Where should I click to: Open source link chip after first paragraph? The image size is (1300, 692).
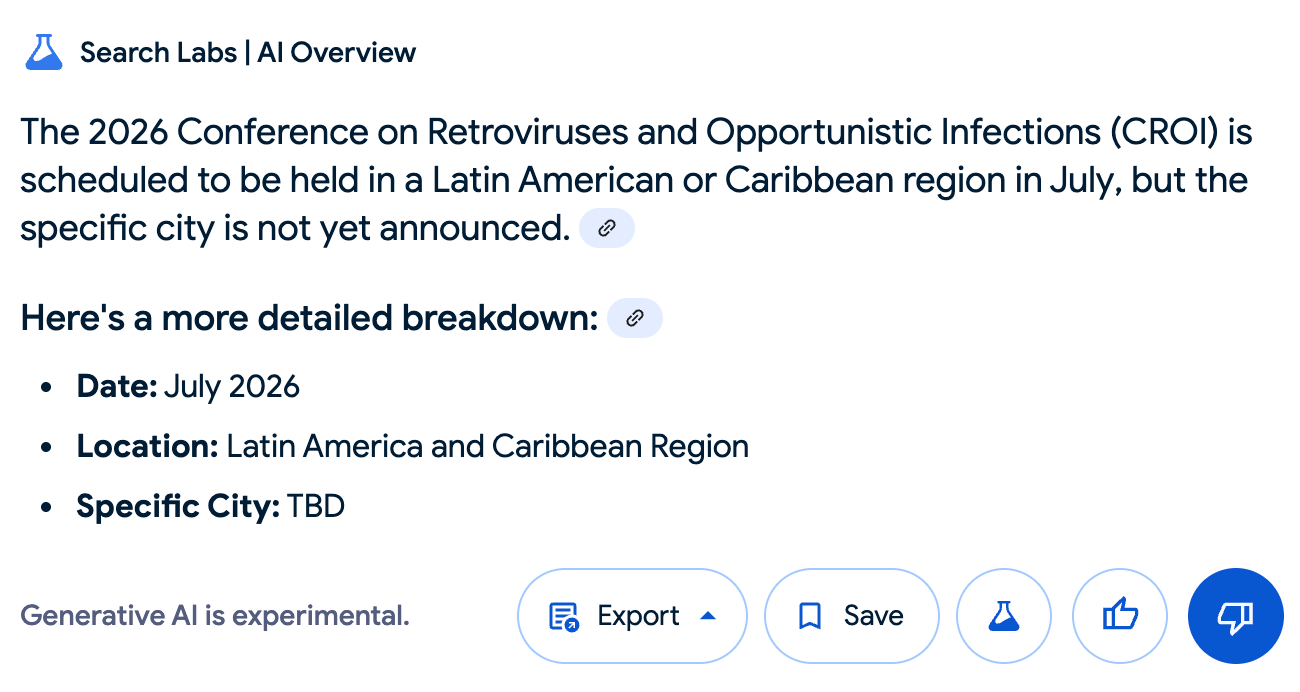[607, 229]
